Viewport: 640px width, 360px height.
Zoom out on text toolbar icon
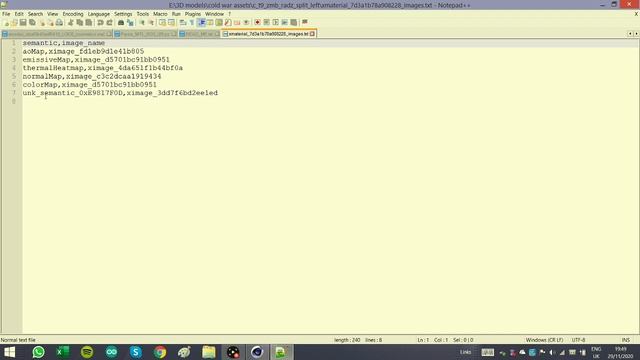[151, 22]
